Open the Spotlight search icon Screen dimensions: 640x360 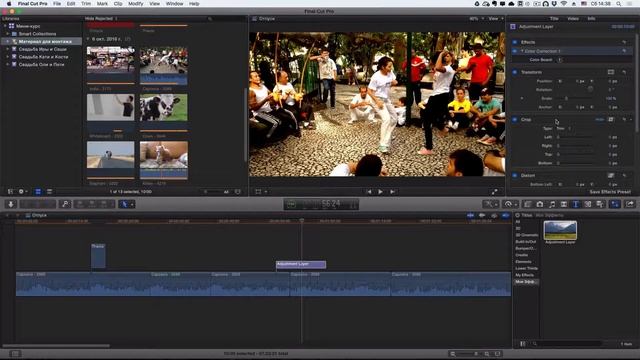coord(619,4)
